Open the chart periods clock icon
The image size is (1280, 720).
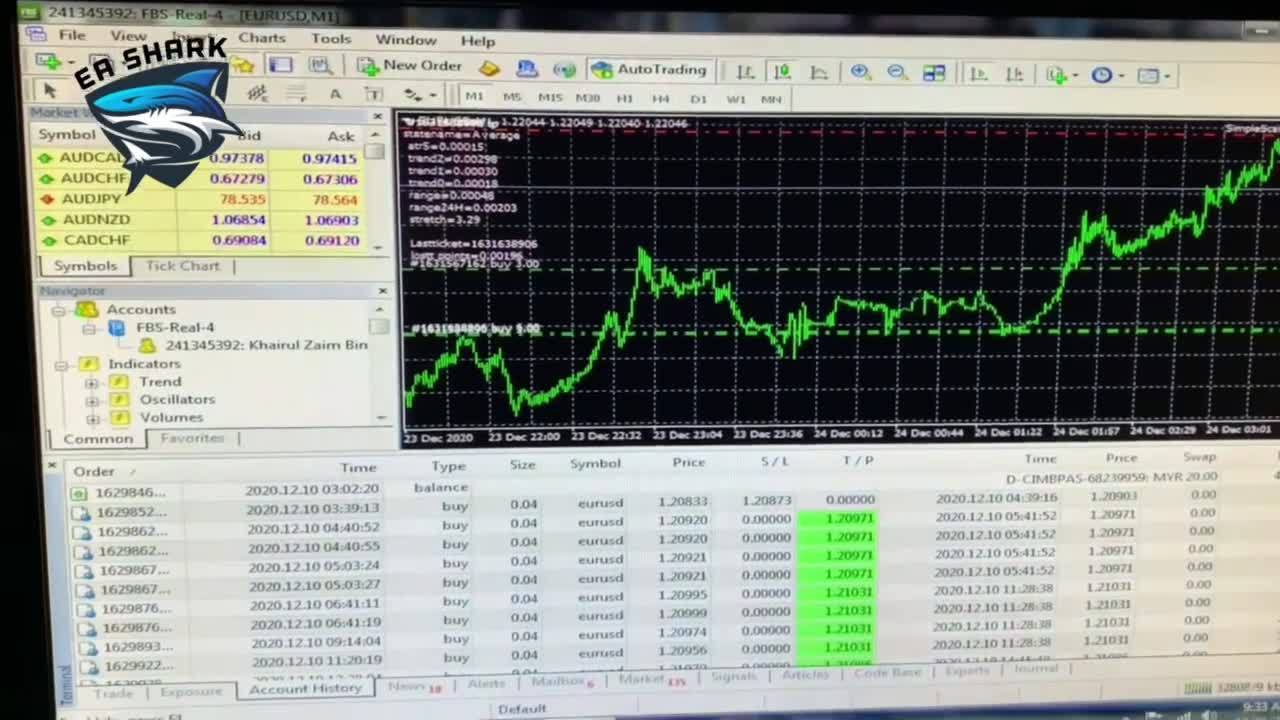[1102, 75]
